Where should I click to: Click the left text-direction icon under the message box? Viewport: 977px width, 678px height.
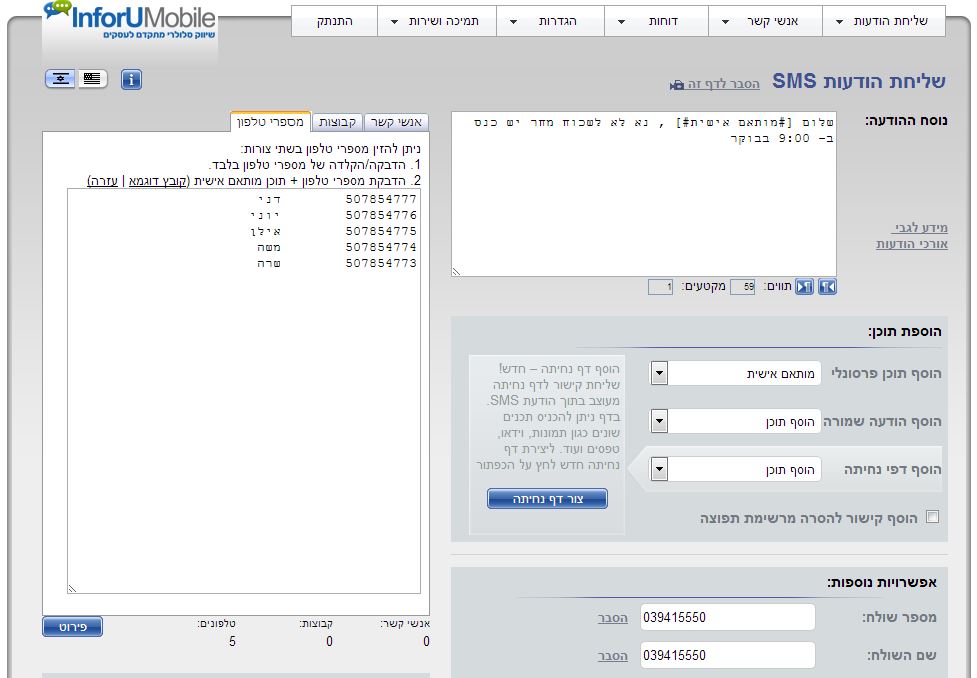804,287
